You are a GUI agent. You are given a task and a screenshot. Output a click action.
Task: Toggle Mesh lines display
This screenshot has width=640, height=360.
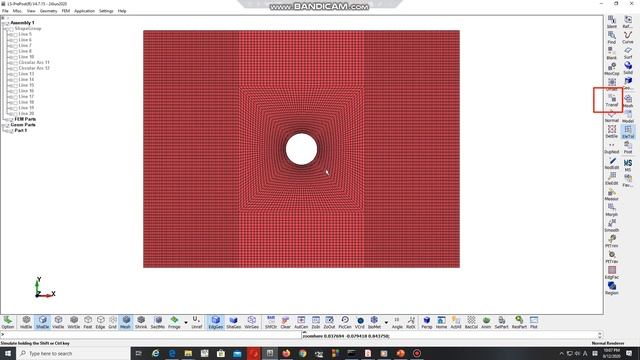point(126,322)
